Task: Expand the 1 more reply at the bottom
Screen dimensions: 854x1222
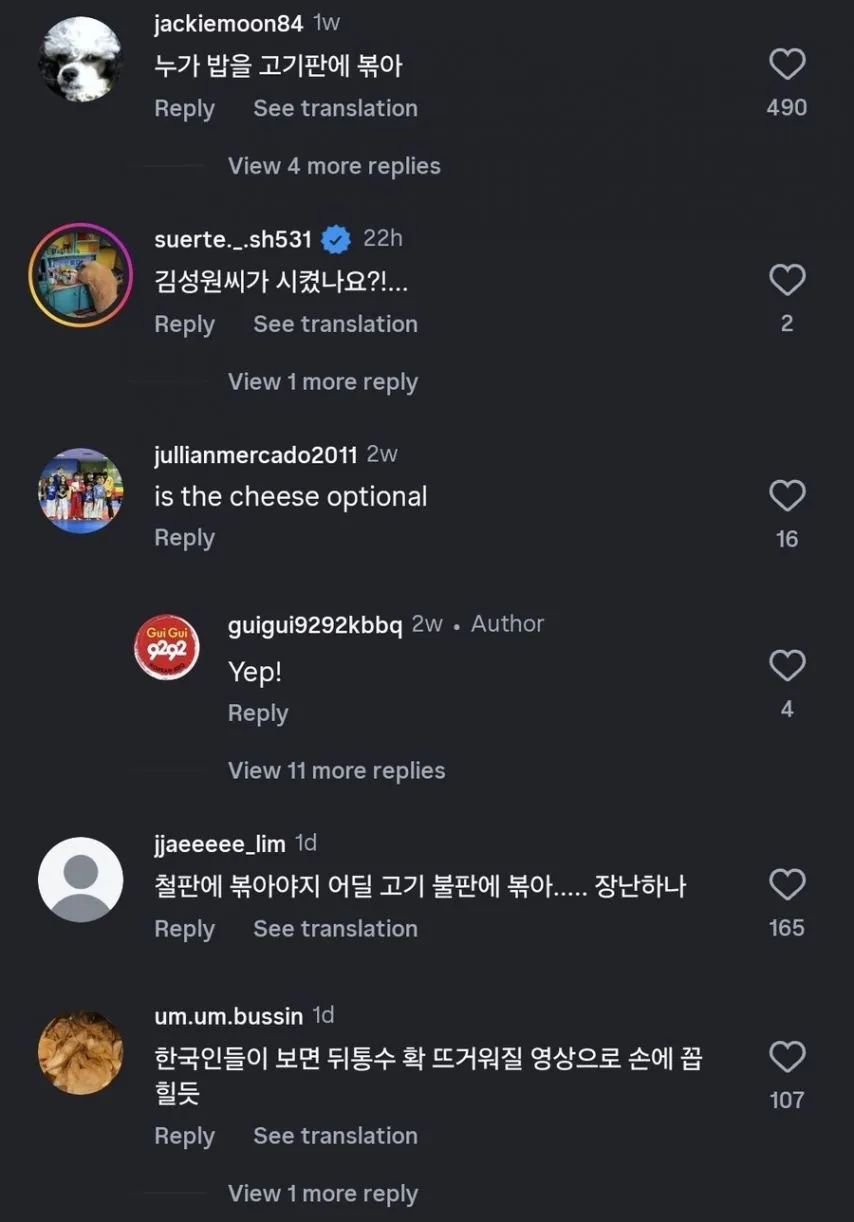Action: [322, 1193]
